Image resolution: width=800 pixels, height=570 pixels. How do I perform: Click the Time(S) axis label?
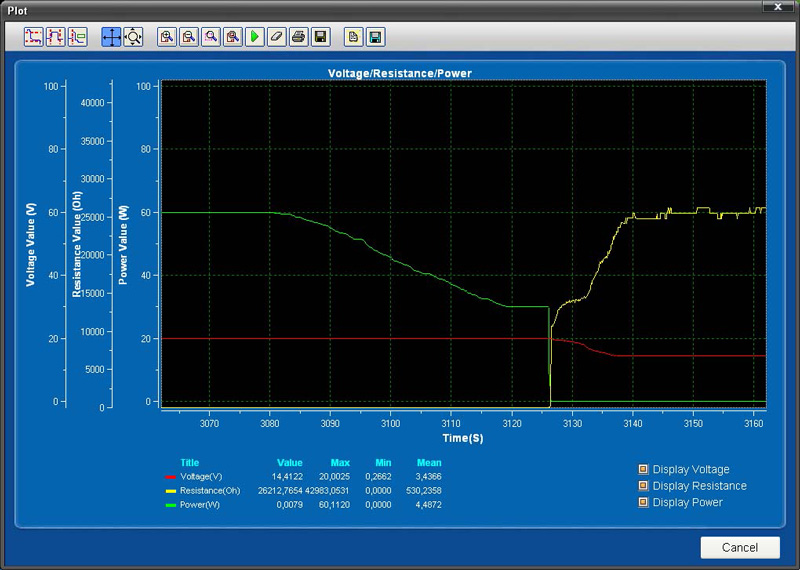coord(463,438)
